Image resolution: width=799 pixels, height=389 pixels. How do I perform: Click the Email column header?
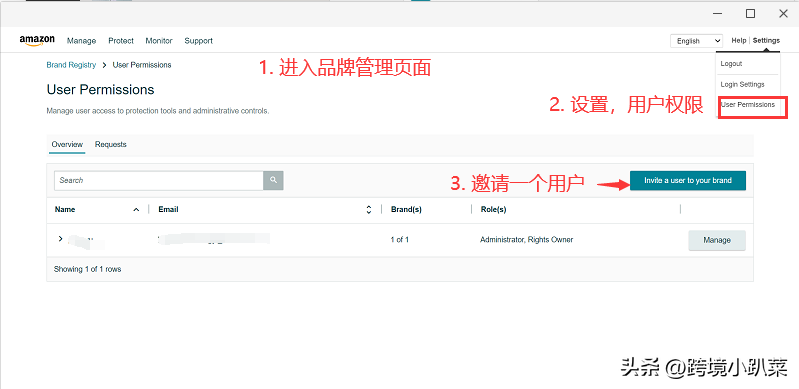[168, 210]
